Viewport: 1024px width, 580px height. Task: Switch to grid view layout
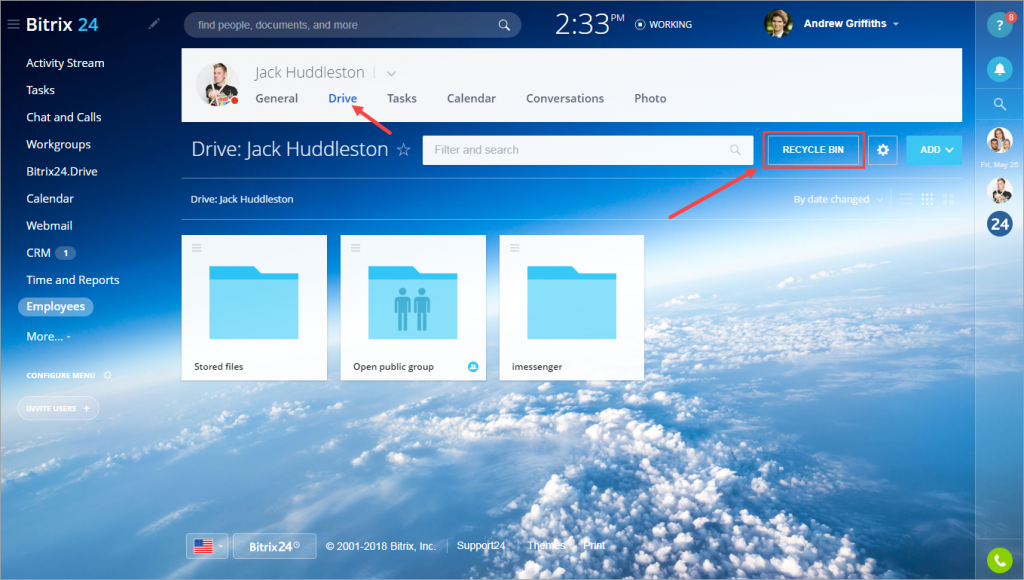coord(927,199)
